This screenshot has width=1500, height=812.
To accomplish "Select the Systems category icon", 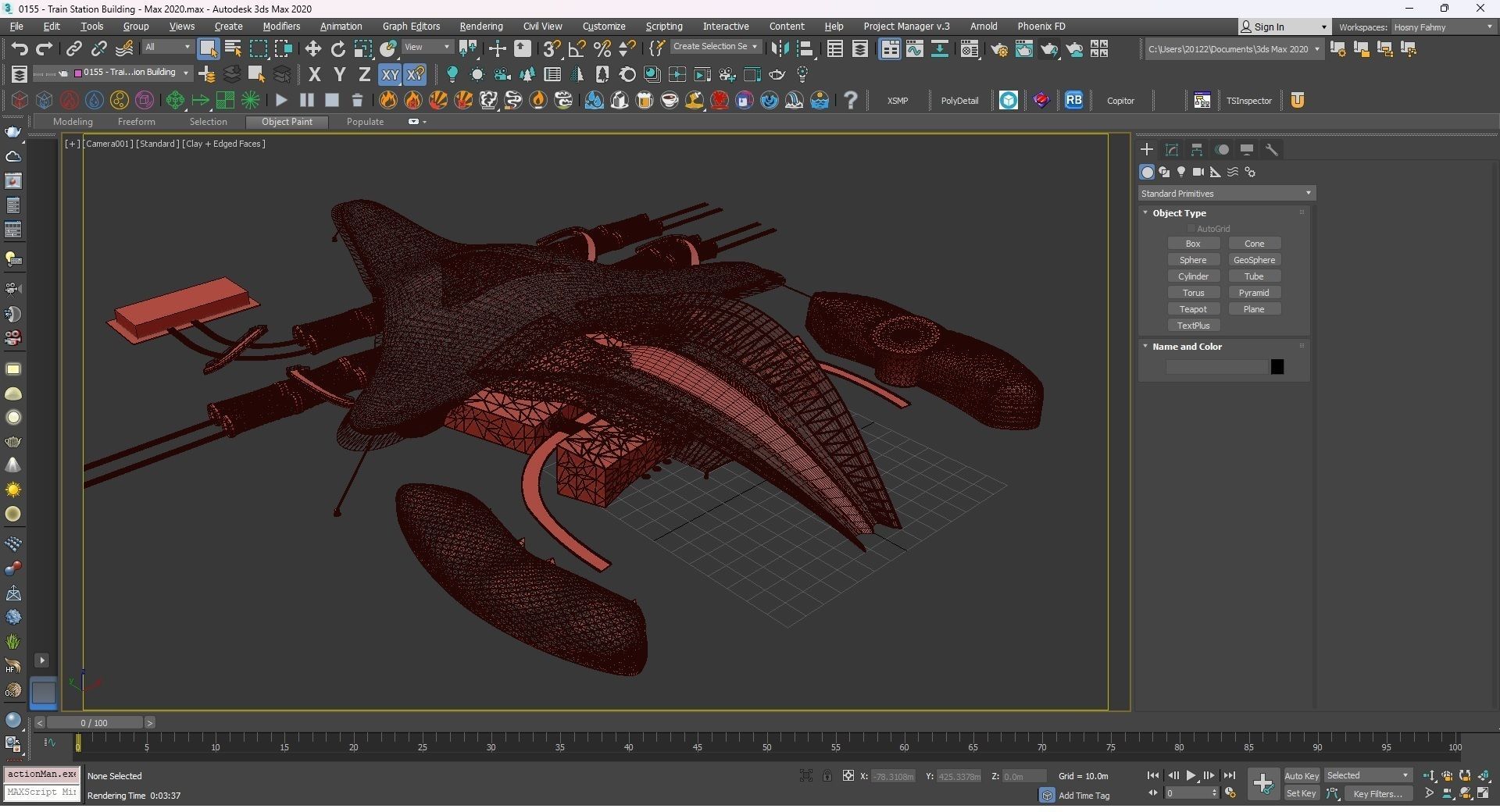I will point(1250,173).
